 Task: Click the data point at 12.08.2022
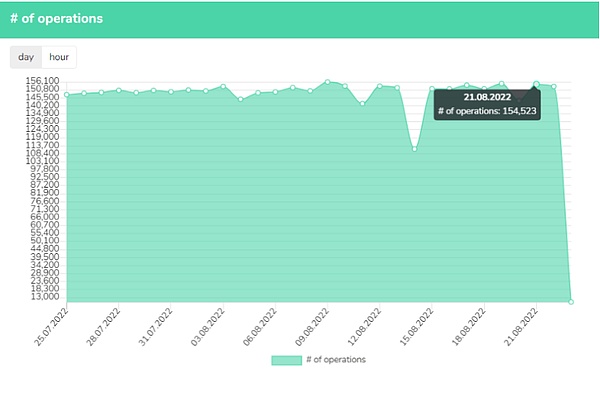[x=380, y=86]
